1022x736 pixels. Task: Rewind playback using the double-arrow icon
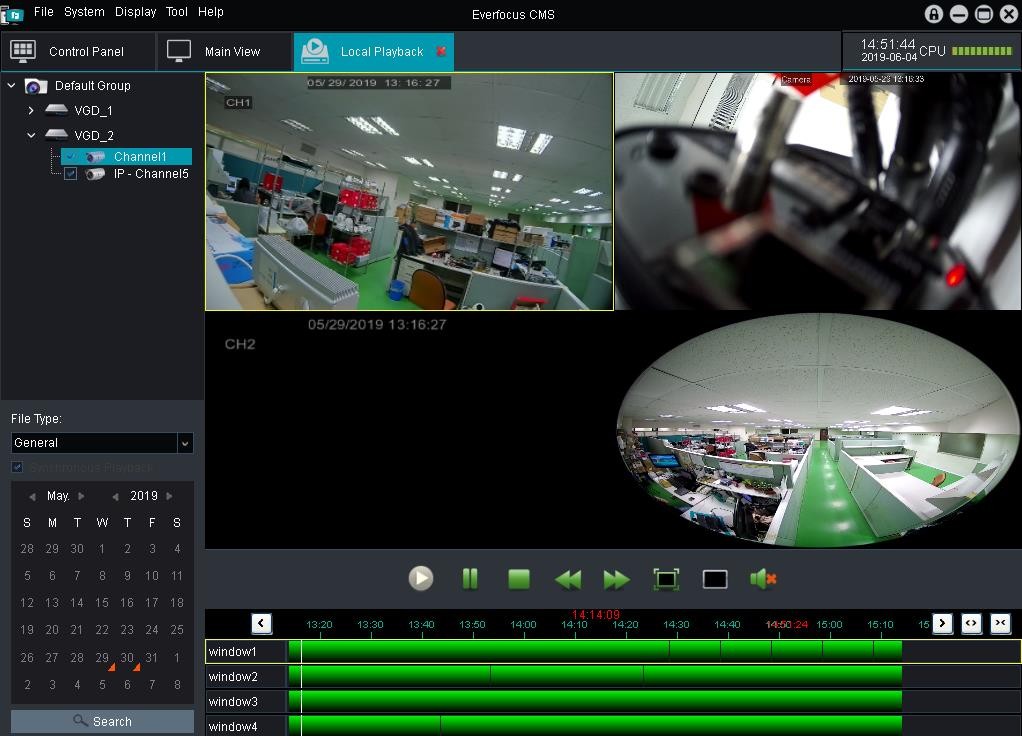click(568, 578)
